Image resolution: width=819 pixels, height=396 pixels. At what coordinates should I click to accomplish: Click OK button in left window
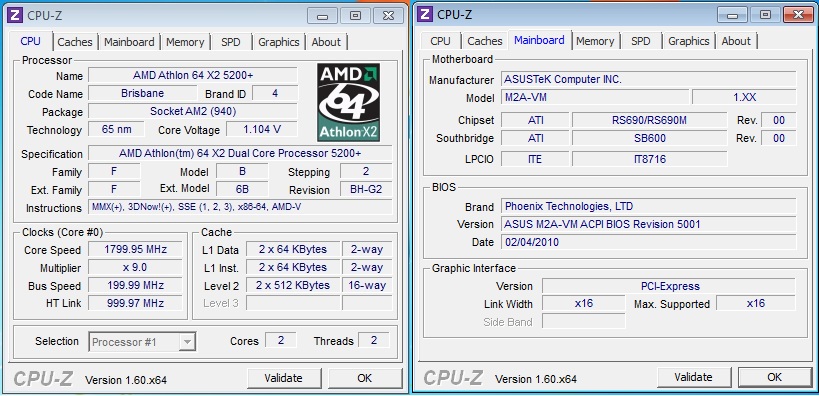[x=365, y=378]
